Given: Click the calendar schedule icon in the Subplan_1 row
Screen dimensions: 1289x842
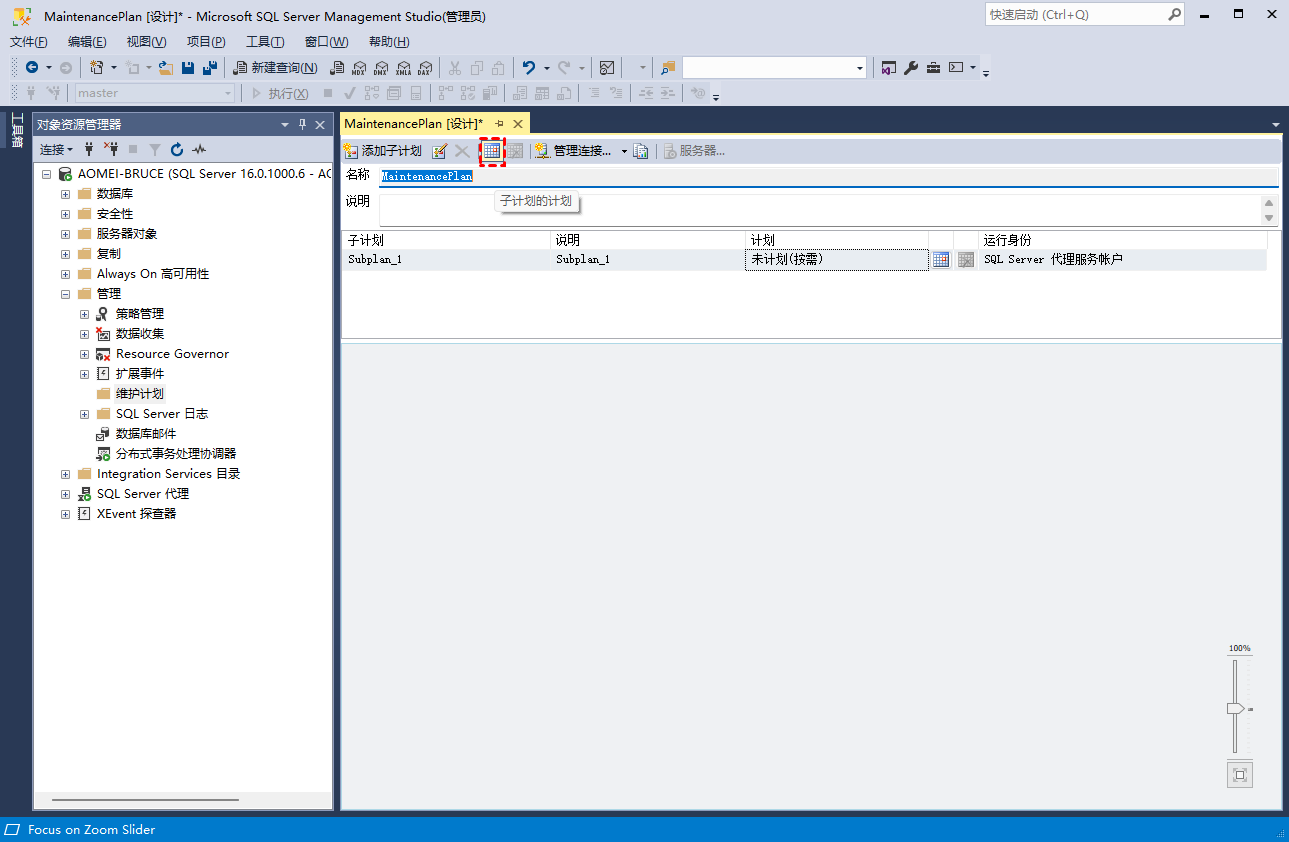Looking at the screenshot, I should [941, 259].
